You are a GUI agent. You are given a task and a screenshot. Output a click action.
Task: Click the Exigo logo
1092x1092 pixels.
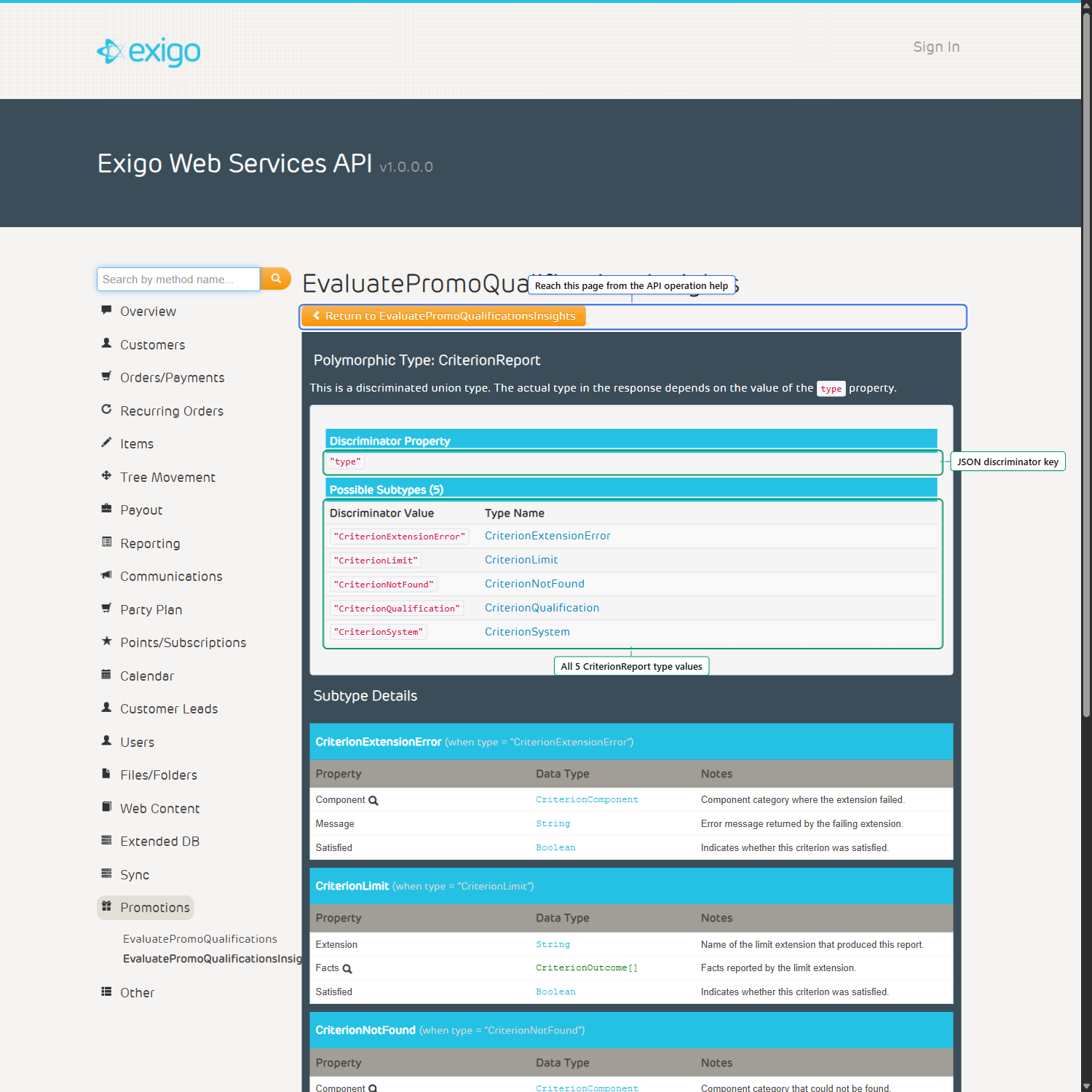click(x=149, y=52)
